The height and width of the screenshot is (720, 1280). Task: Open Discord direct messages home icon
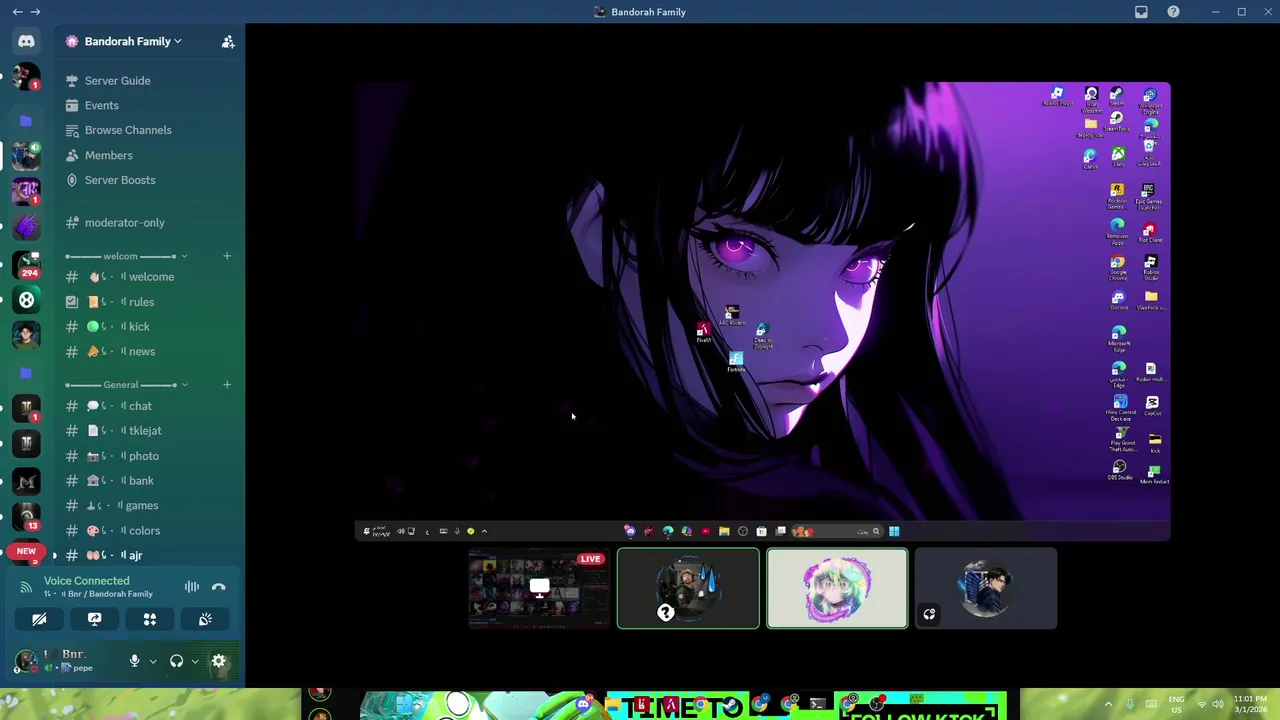[26, 42]
